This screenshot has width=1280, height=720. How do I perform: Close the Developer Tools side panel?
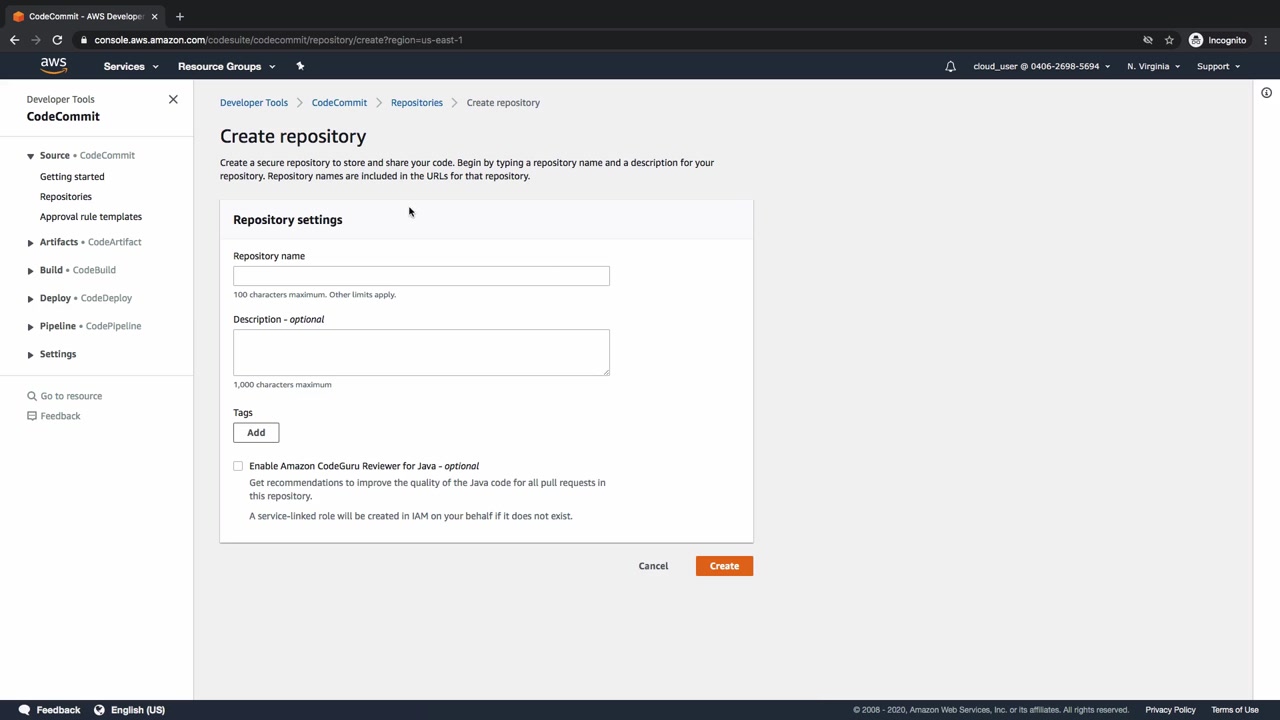pyautogui.click(x=173, y=99)
